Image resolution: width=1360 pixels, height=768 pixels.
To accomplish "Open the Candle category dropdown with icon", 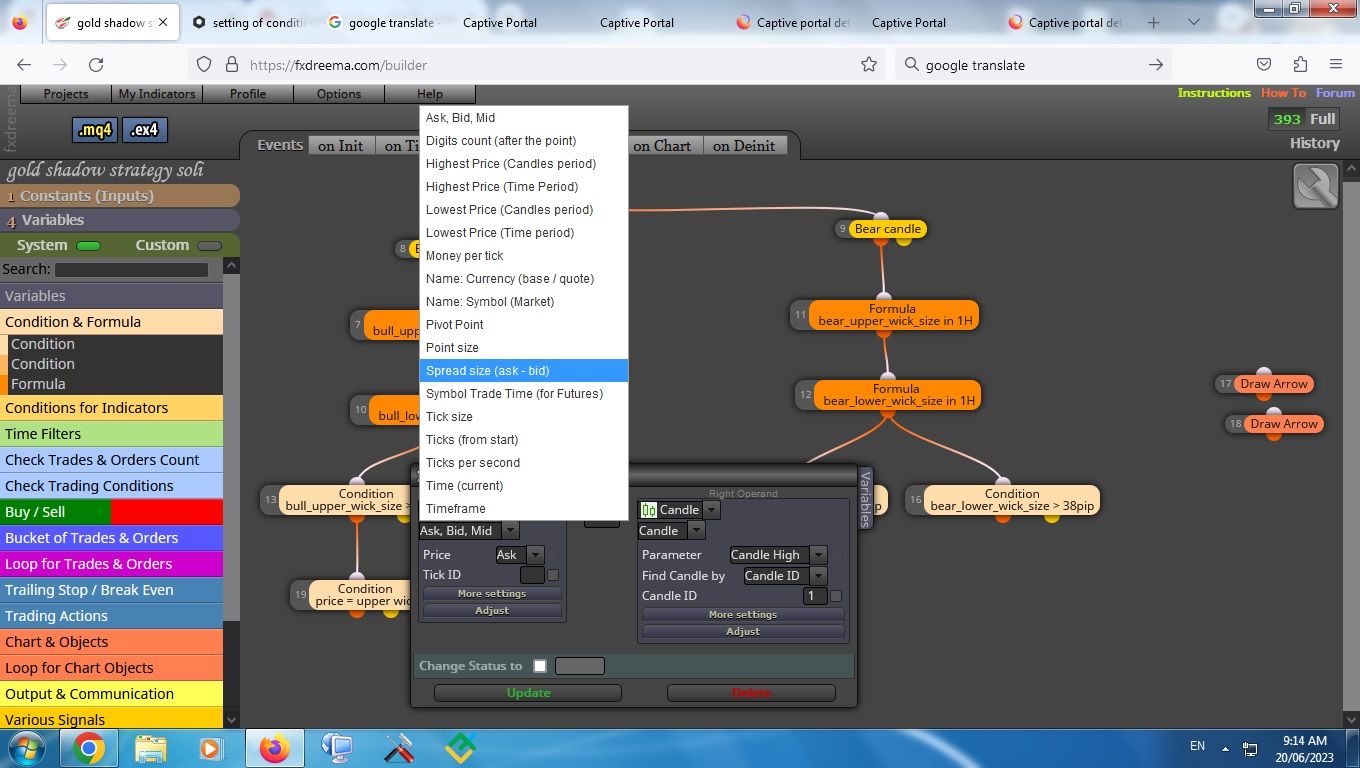I will 680,510.
